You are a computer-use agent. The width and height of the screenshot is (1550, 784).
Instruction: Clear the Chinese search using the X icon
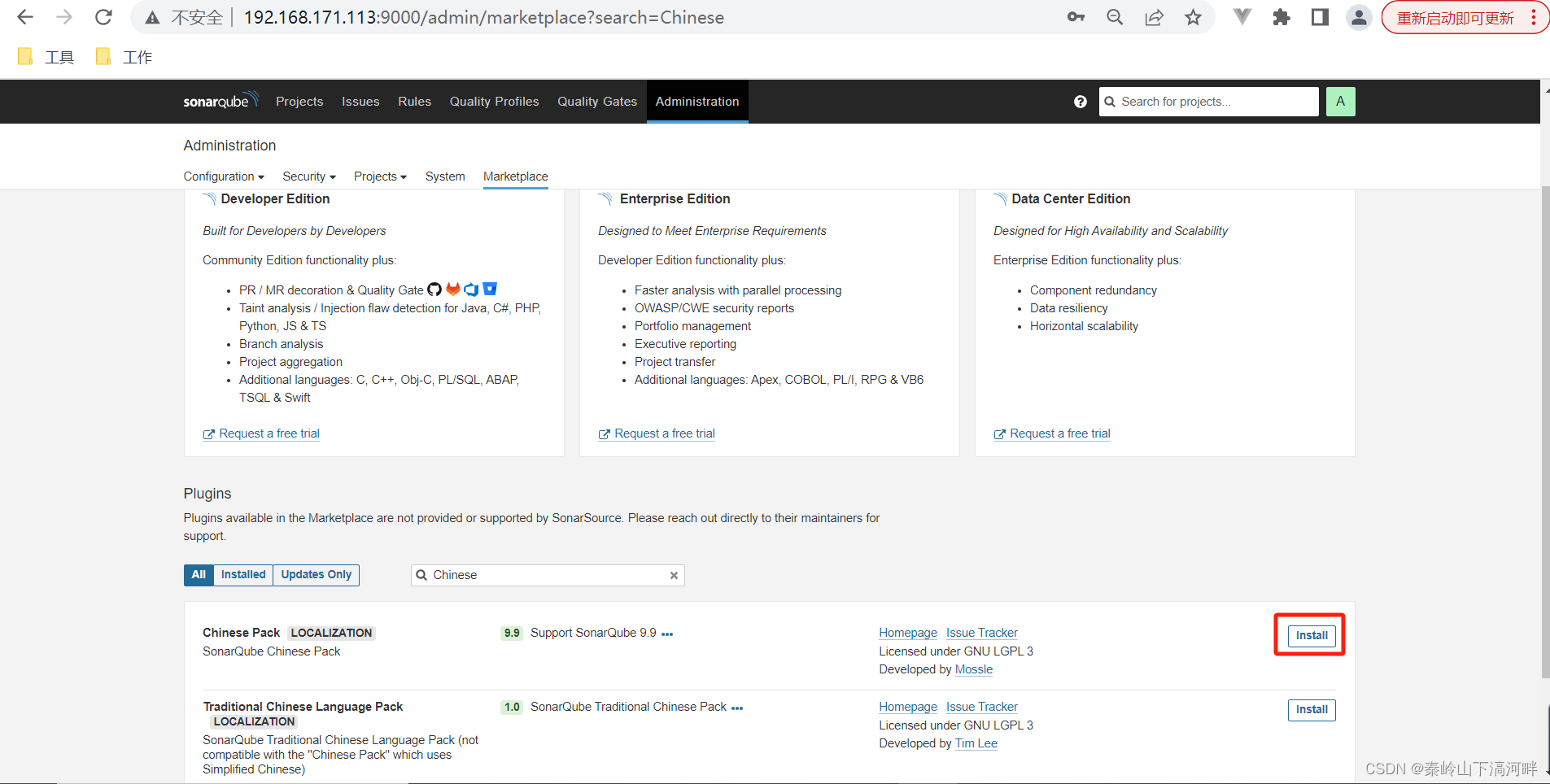click(674, 575)
